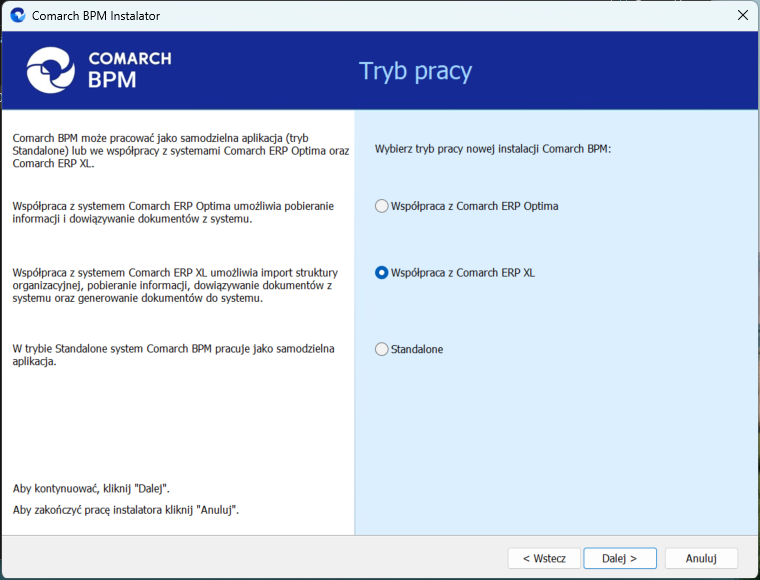
Task: Click the line 'Aby zakończyć pracę instalatora kliknij "Anuluj".'
Action: coord(126,510)
